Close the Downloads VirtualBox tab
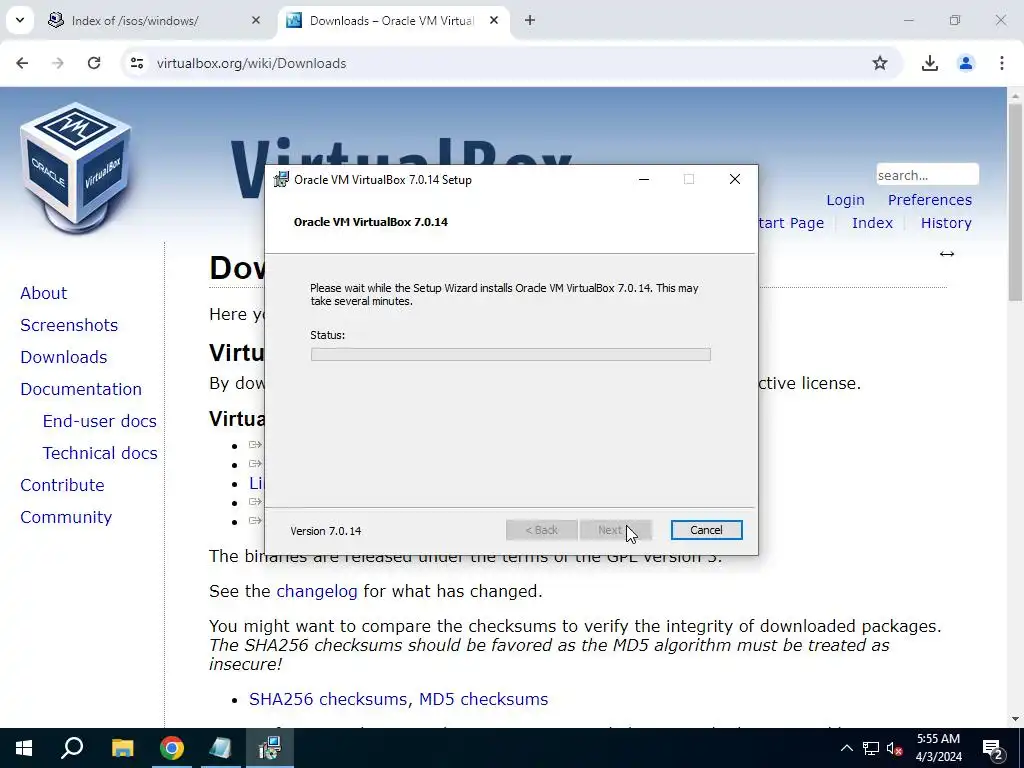 point(494,20)
